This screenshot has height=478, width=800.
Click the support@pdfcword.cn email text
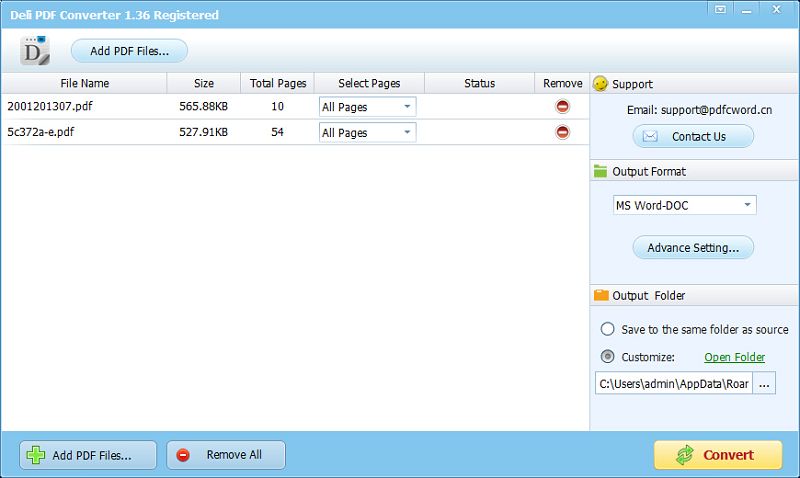click(x=716, y=110)
